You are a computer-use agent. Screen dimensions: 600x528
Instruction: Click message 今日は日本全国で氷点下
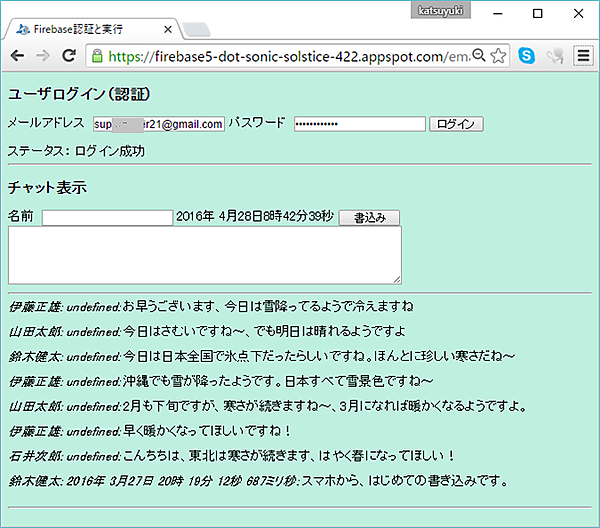(319, 356)
